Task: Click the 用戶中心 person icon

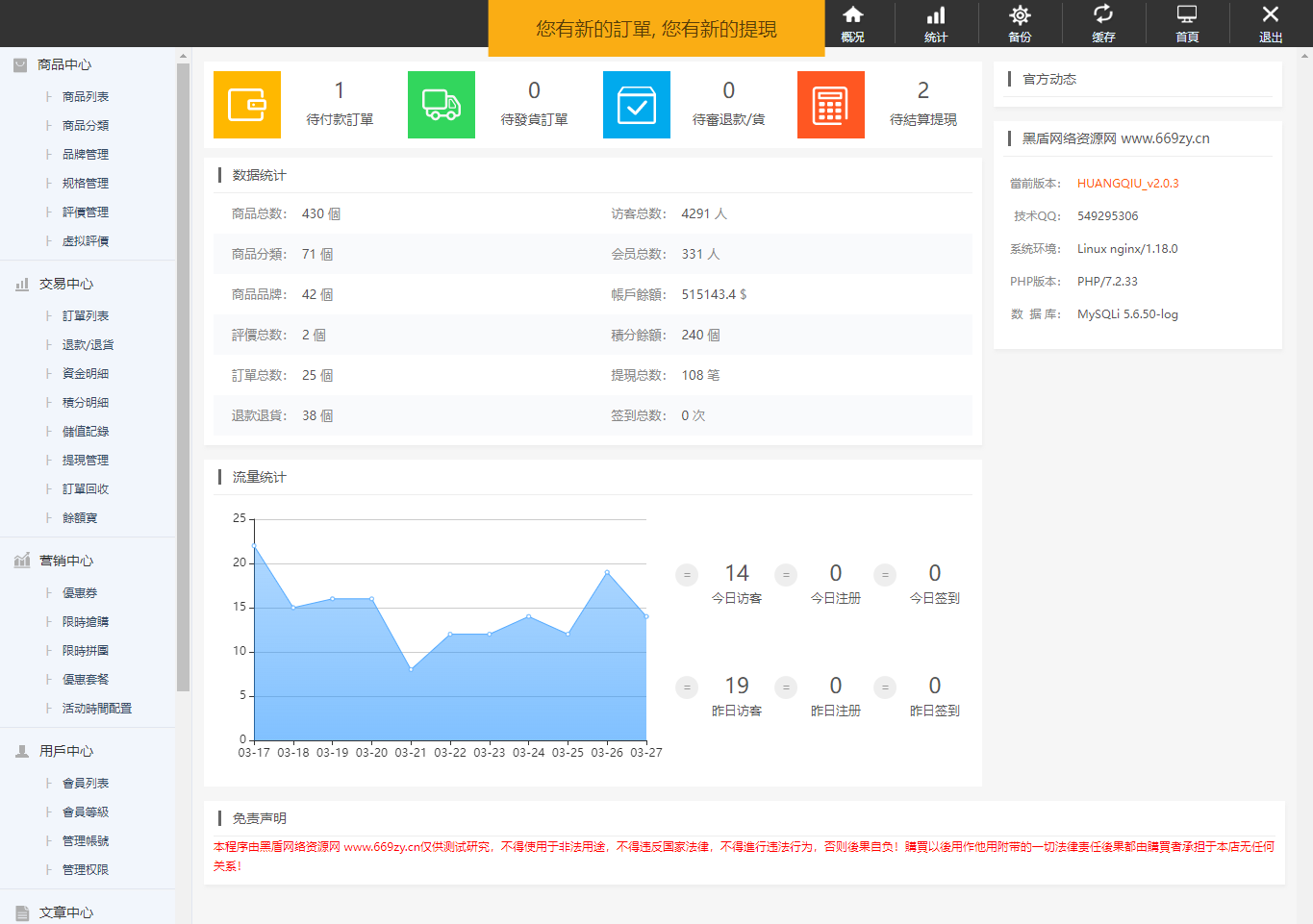Action: pos(21,752)
